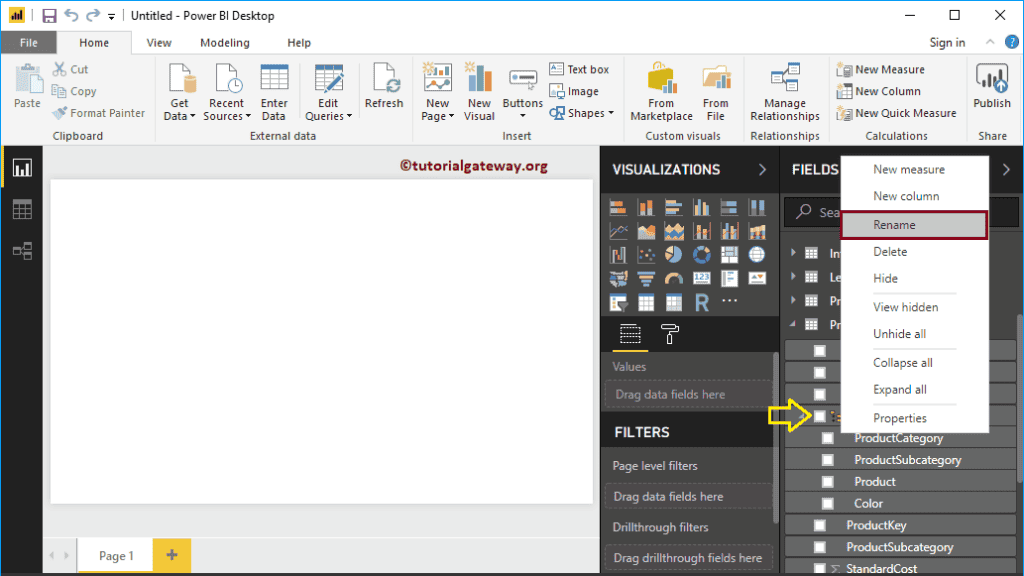Check the Product field checkbox
The height and width of the screenshot is (576, 1024).
(x=827, y=482)
